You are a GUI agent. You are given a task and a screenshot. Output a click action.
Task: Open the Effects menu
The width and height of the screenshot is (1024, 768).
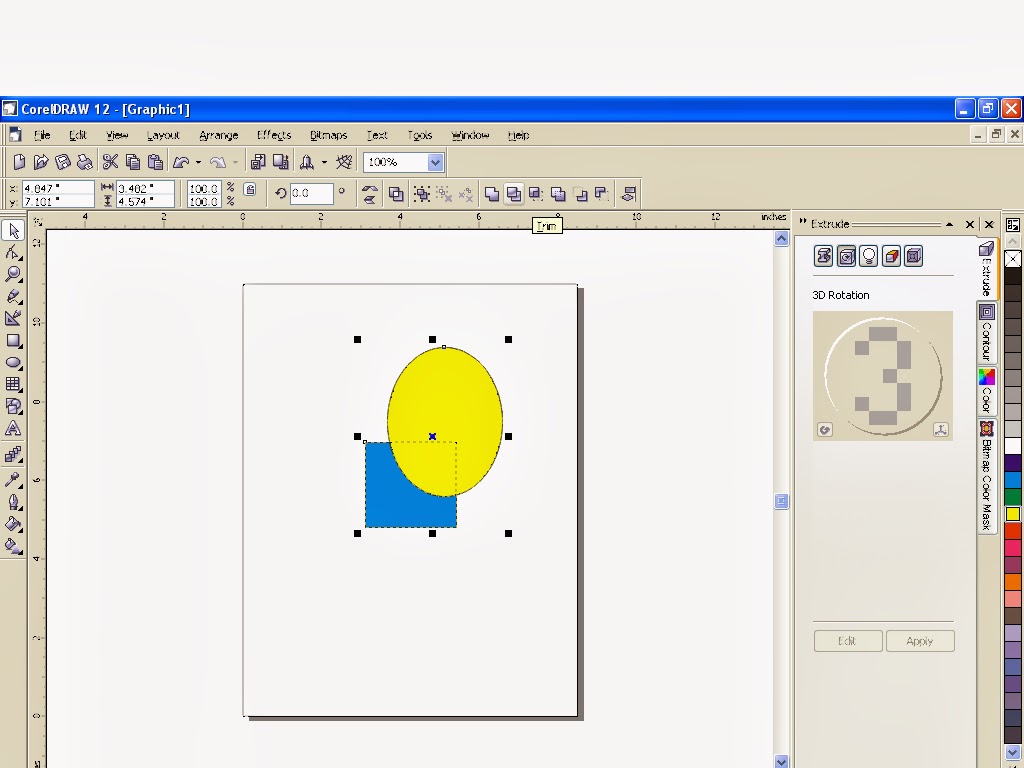point(274,135)
